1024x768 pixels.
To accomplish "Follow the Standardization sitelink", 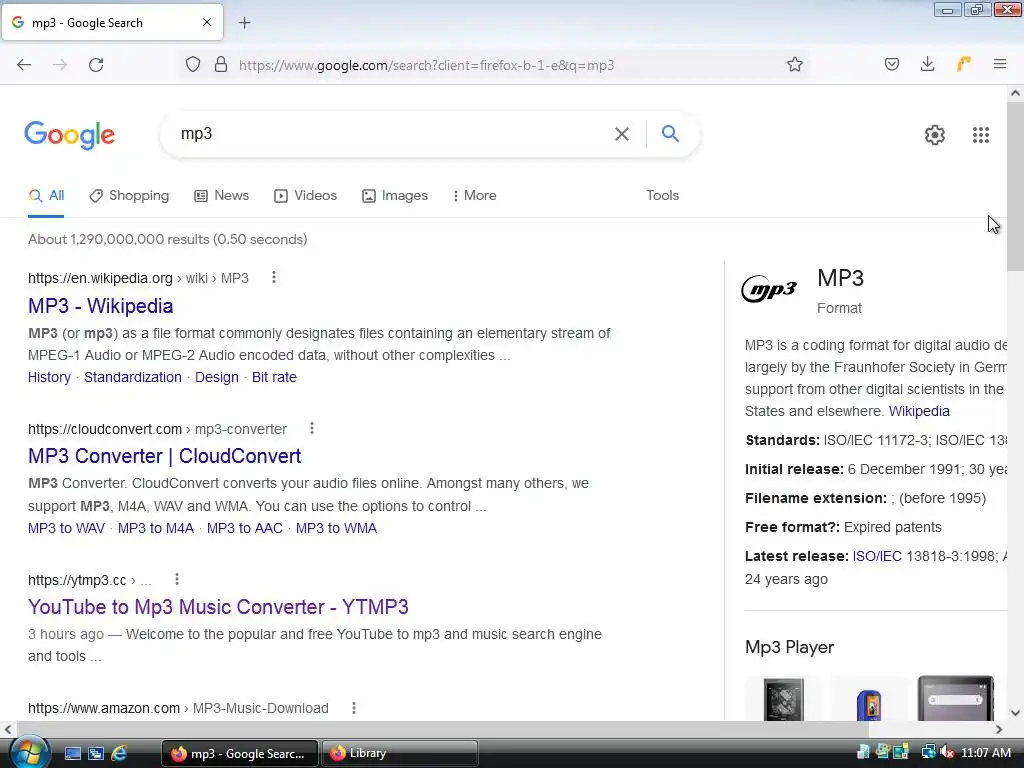I will pyautogui.click(x=133, y=377).
